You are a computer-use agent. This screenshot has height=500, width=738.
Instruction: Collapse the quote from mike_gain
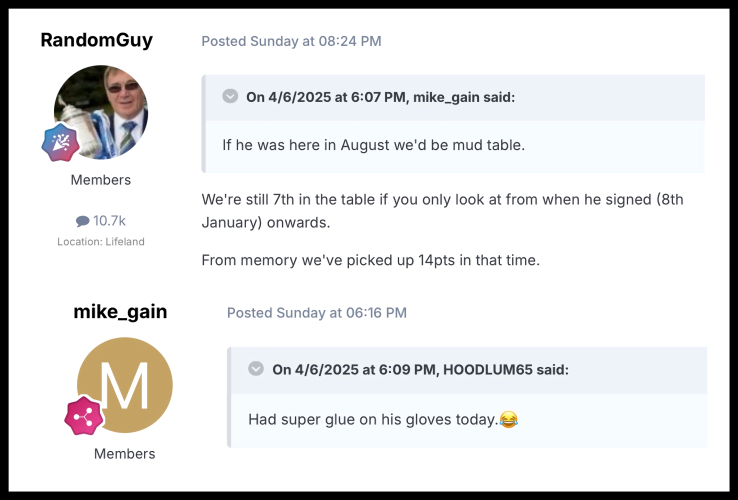click(x=231, y=97)
